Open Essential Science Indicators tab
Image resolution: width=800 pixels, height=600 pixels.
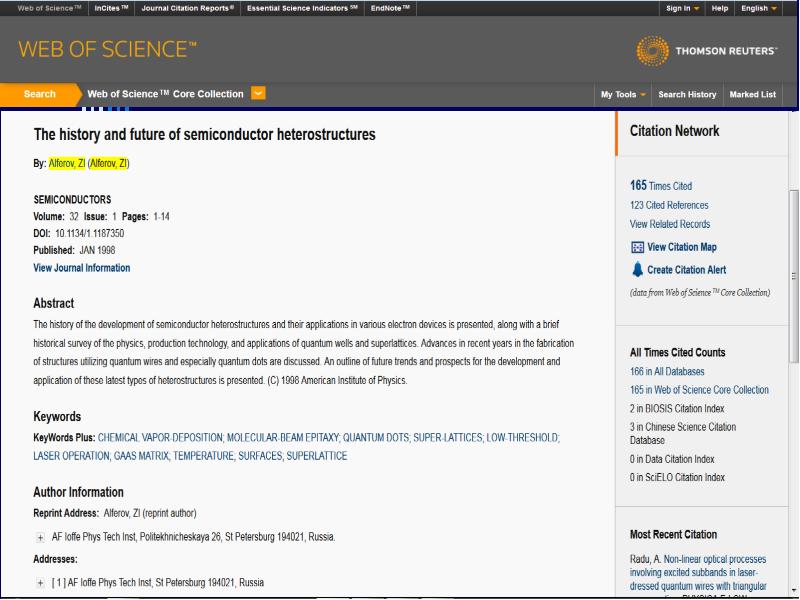coord(302,8)
